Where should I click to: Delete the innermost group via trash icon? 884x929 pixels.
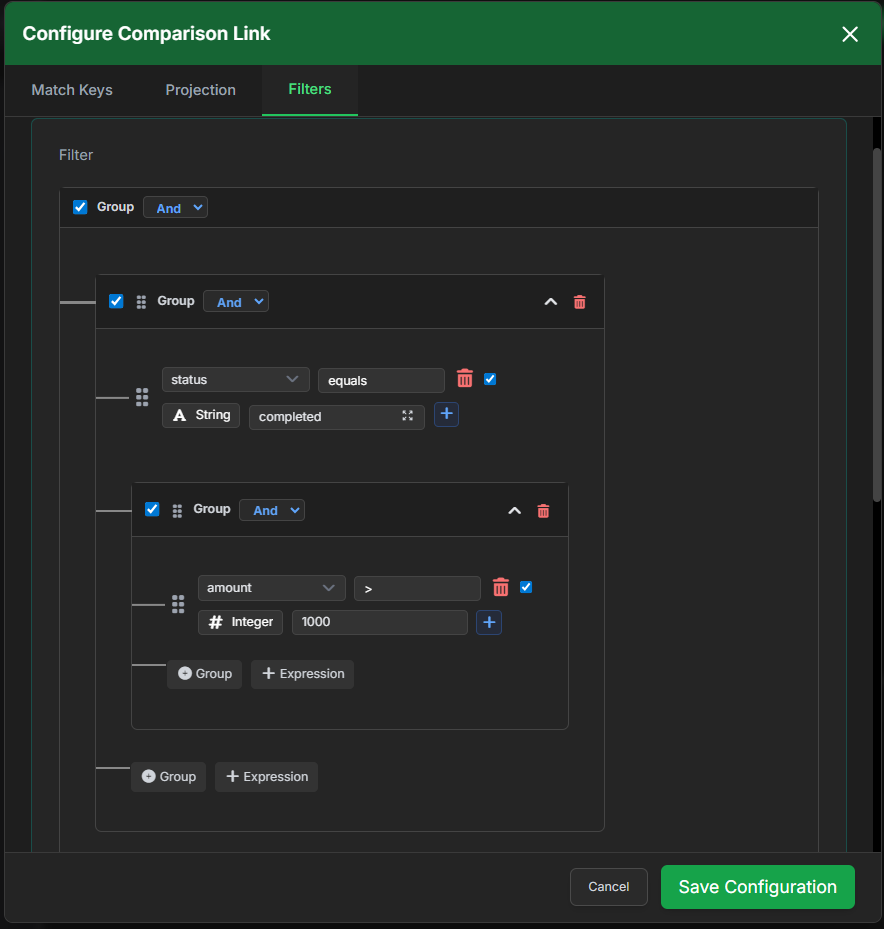click(x=543, y=511)
